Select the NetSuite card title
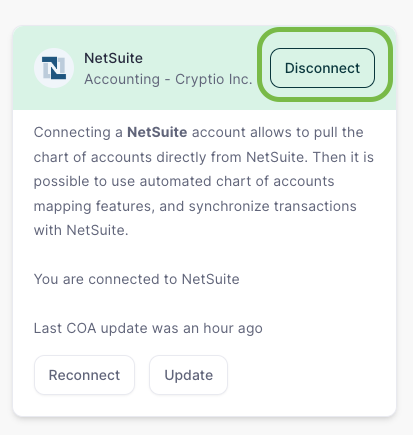 (x=113, y=58)
